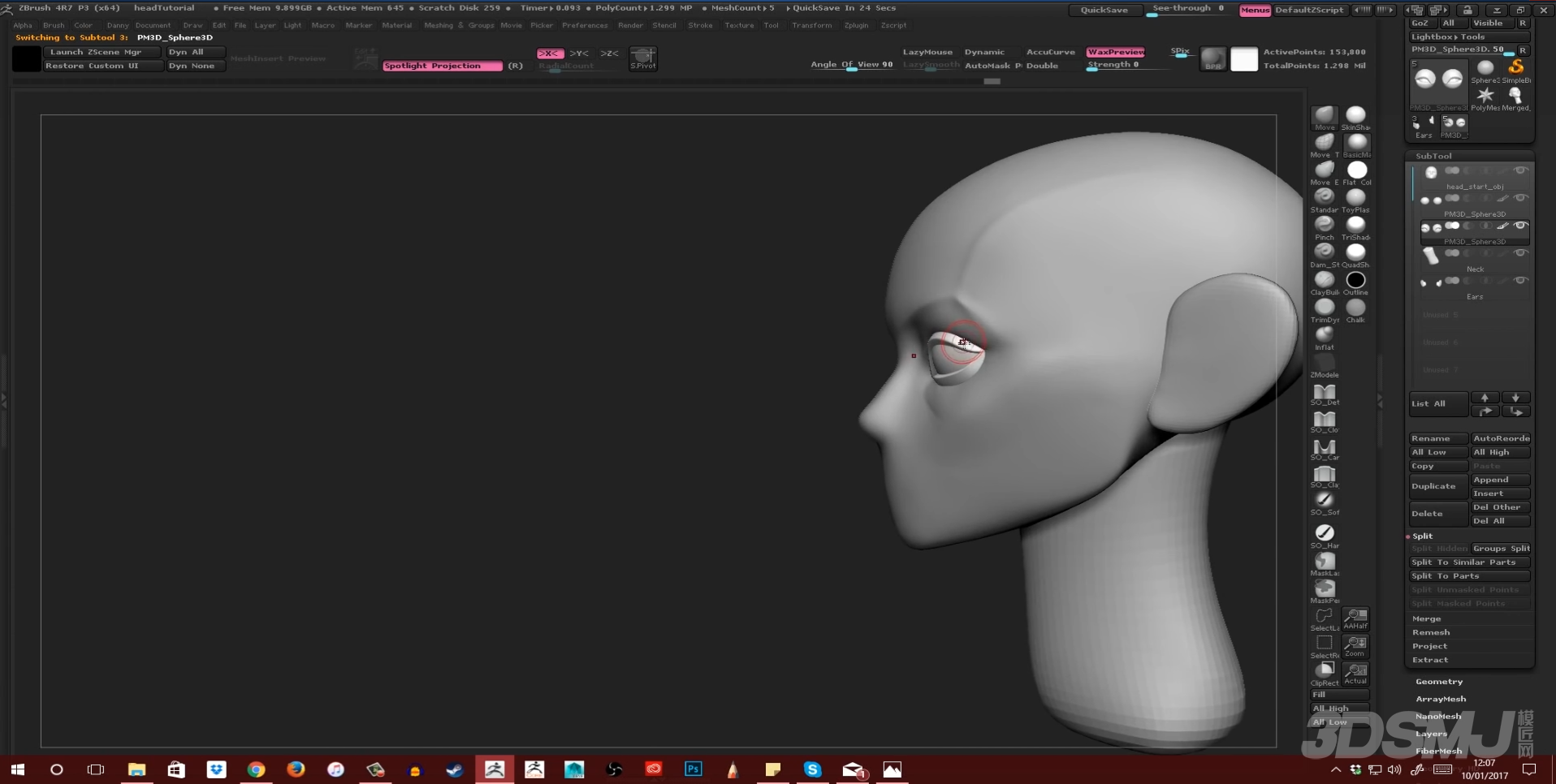Screen dimensions: 1556x784
Task: Open the Preferences menu
Action: [585, 25]
